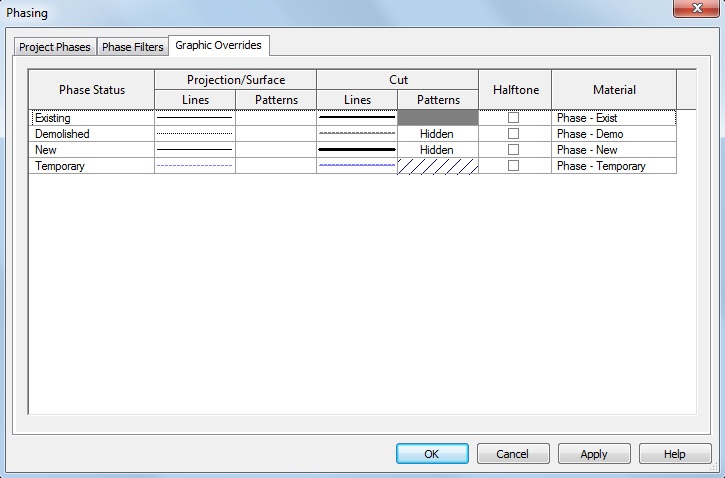Screen dimensions: 725x478
Task: Apply the graphic override changes
Action: (x=594, y=453)
